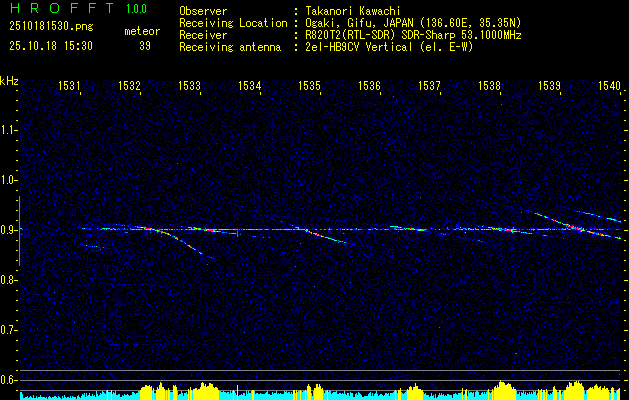Select the file name 2510181530.png
The width and height of the screenshot is (629, 400).
[x=51, y=27]
